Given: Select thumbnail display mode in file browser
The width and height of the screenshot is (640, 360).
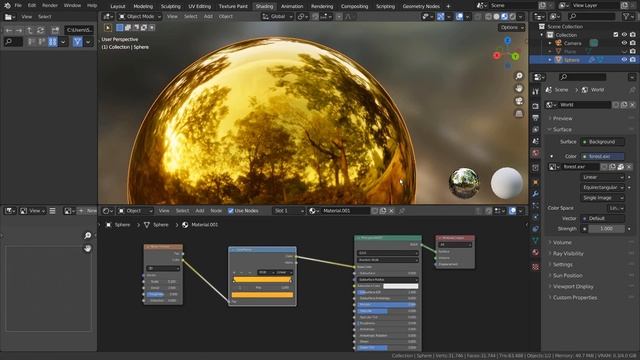Looking at the screenshot, I should [x=53, y=42].
